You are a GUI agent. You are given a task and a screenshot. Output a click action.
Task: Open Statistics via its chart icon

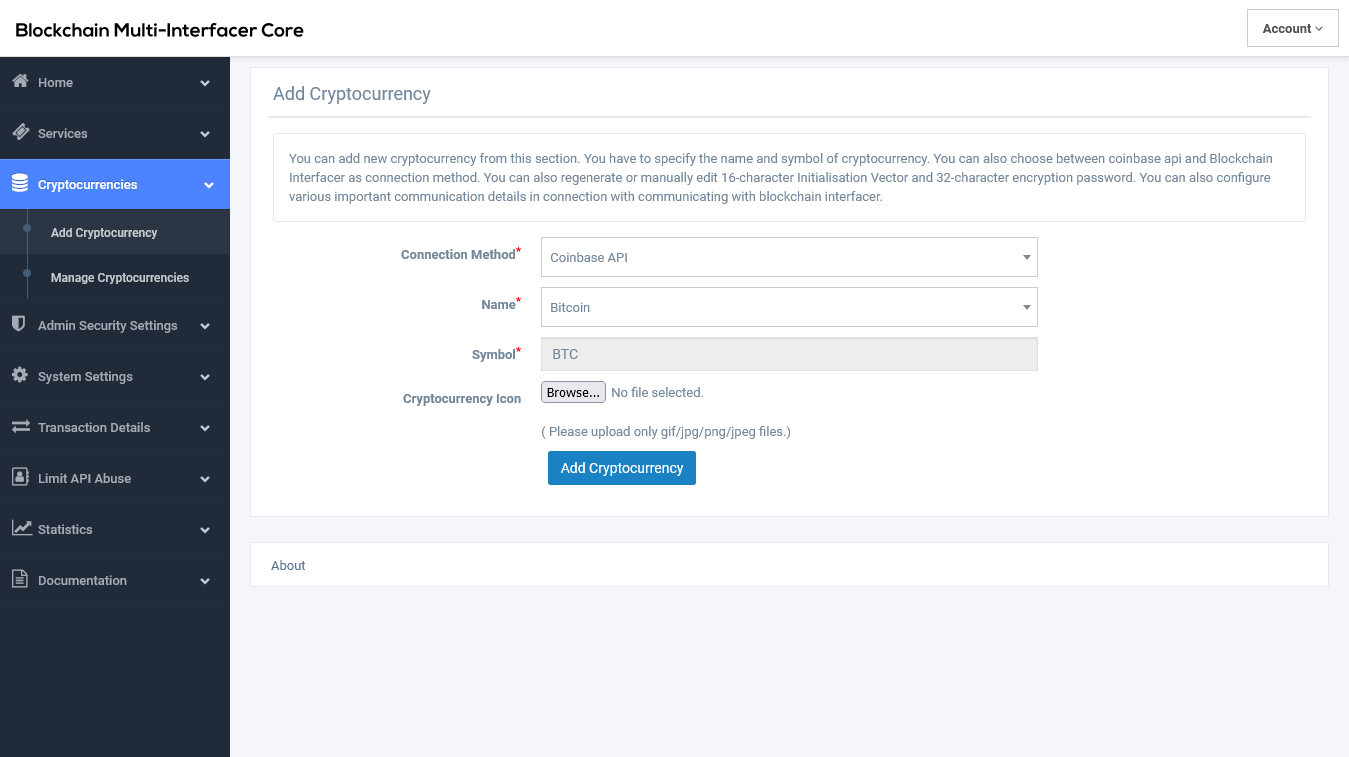(18, 529)
